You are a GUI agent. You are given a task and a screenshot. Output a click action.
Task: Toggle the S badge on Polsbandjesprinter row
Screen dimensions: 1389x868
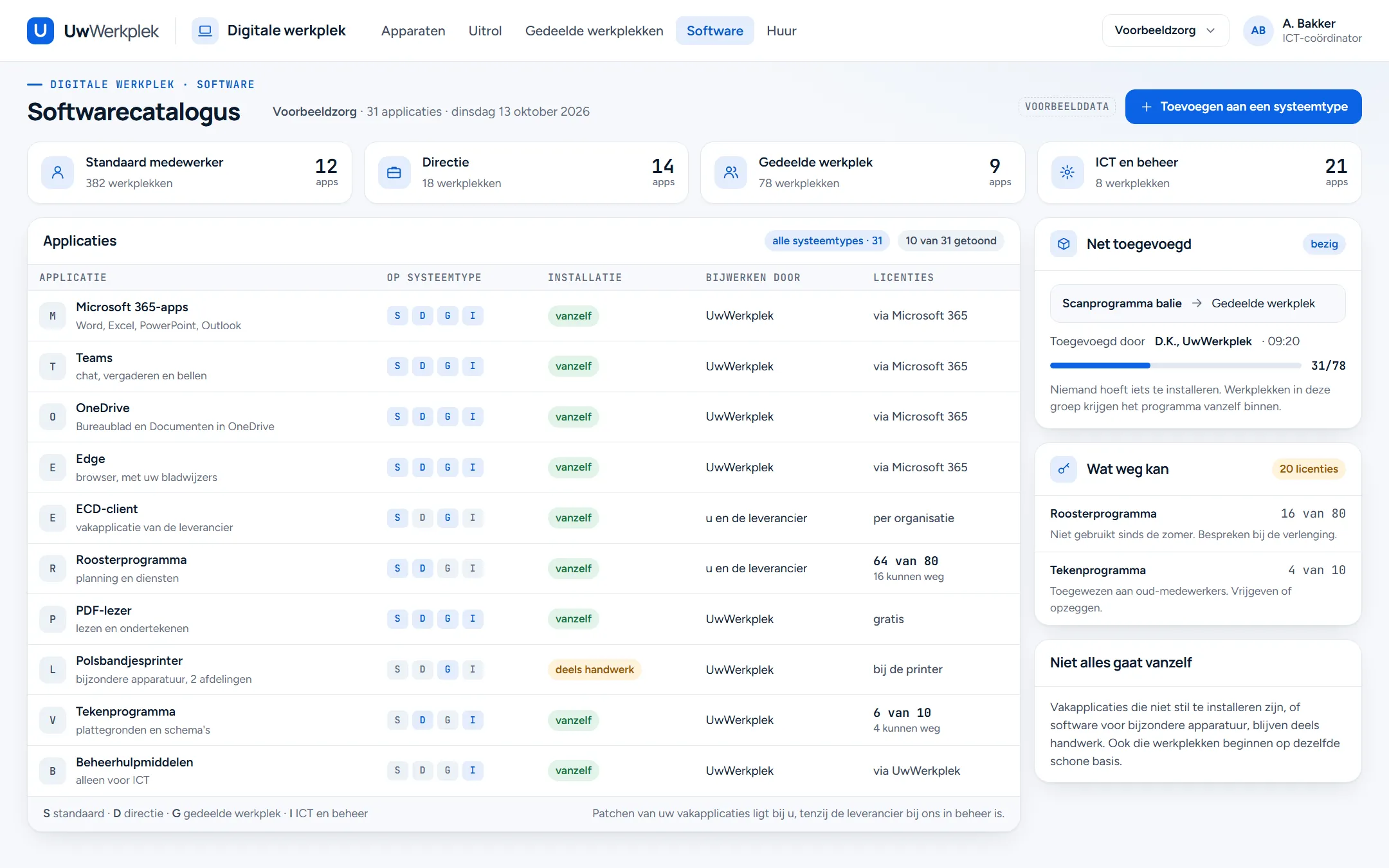[x=397, y=669]
